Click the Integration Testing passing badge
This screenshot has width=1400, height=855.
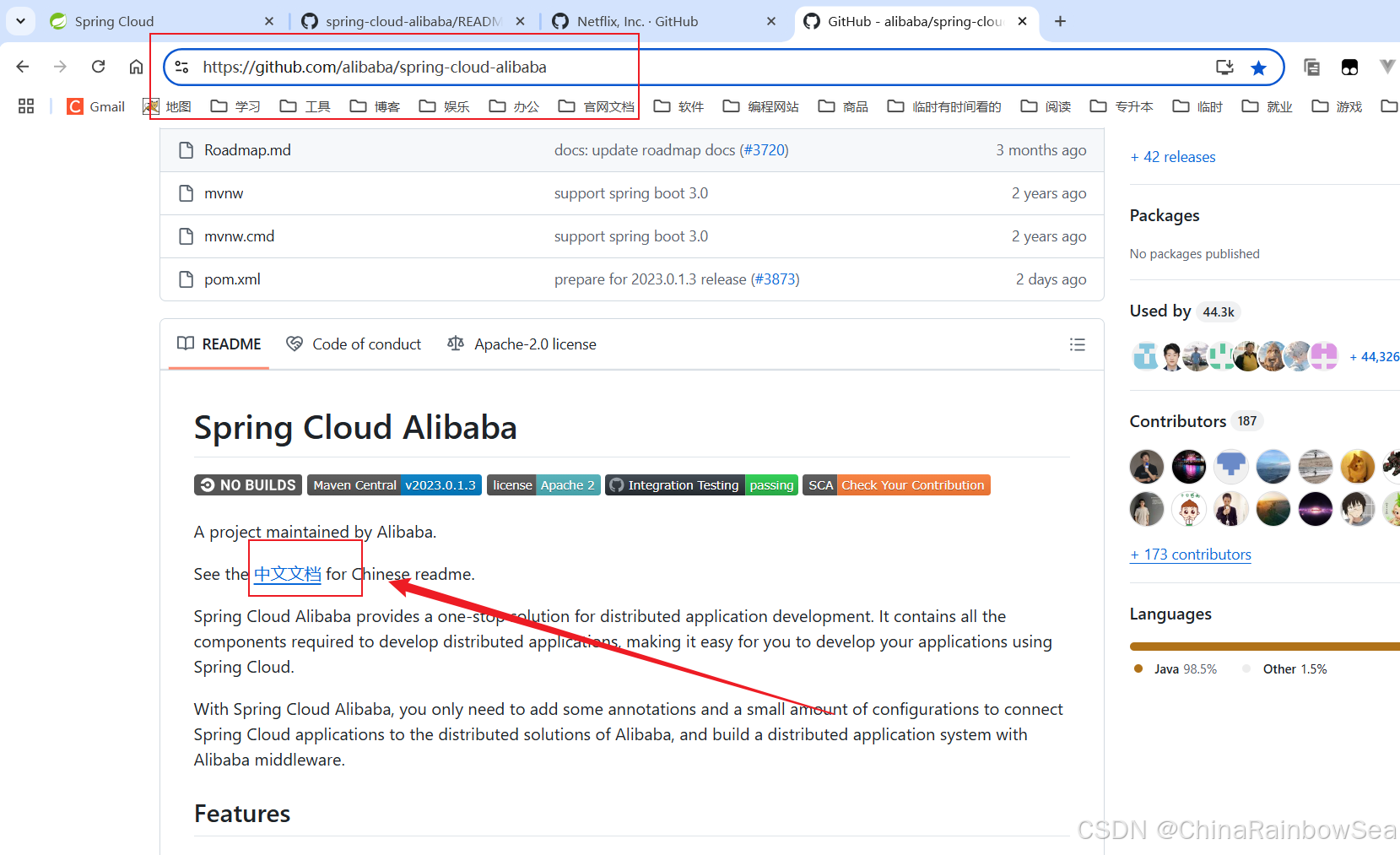click(701, 484)
